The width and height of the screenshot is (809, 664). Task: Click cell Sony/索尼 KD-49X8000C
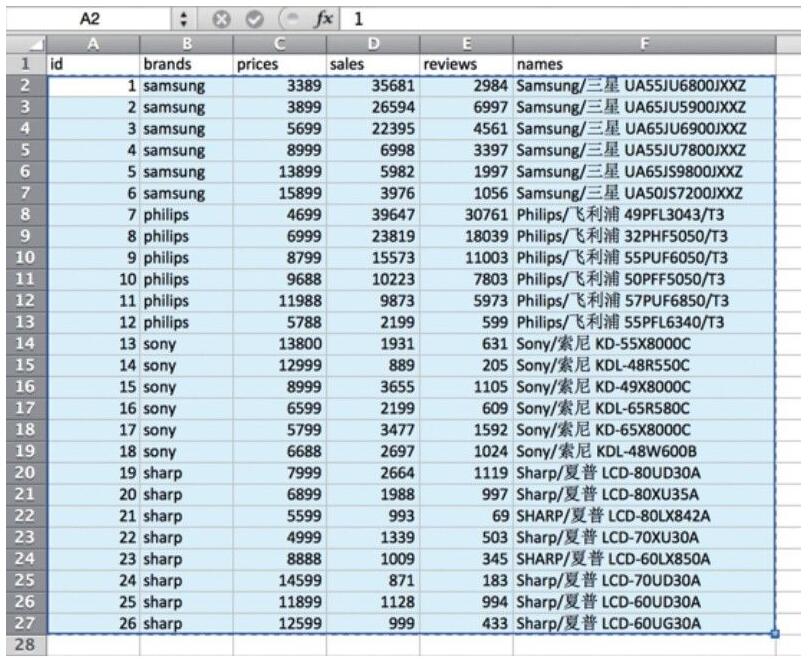pyautogui.click(x=644, y=387)
